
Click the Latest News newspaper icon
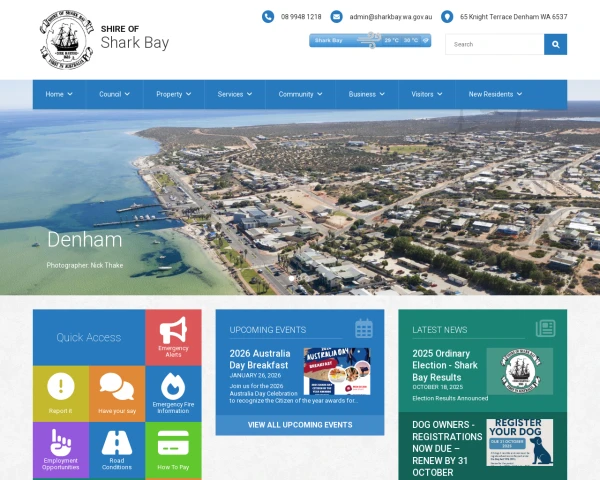[545, 329]
